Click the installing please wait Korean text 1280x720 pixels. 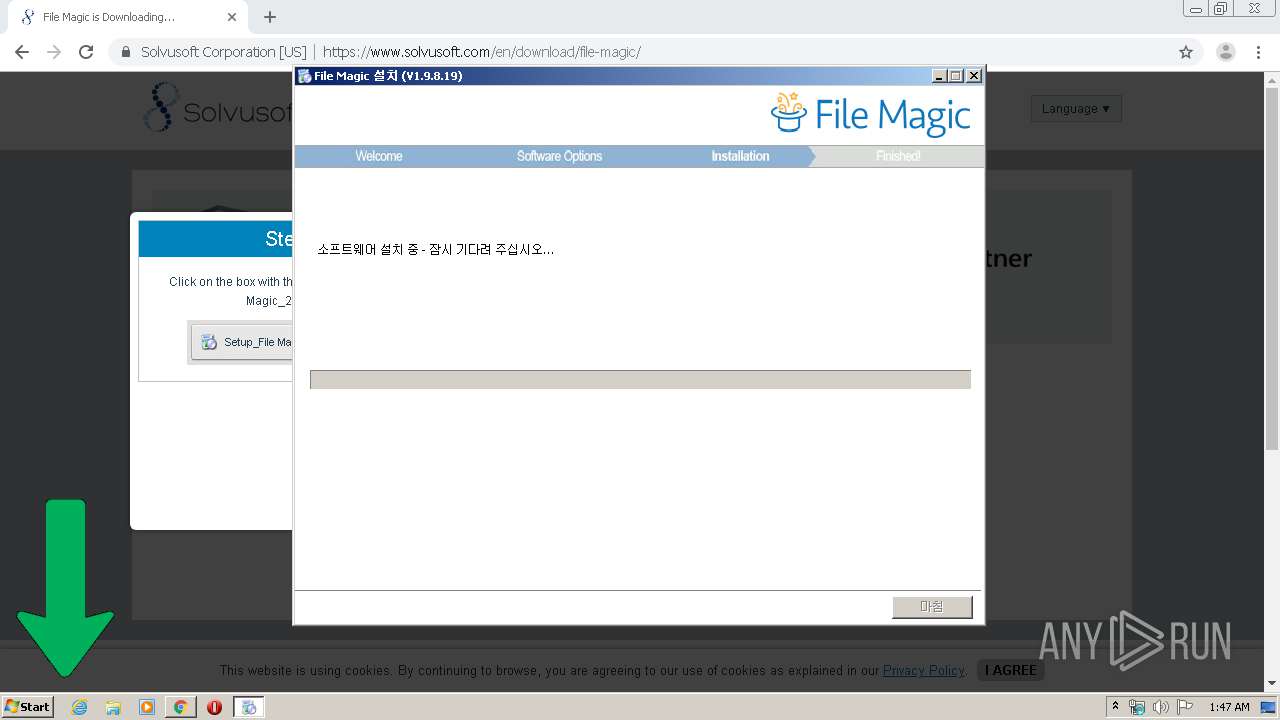tap(435, 249)
